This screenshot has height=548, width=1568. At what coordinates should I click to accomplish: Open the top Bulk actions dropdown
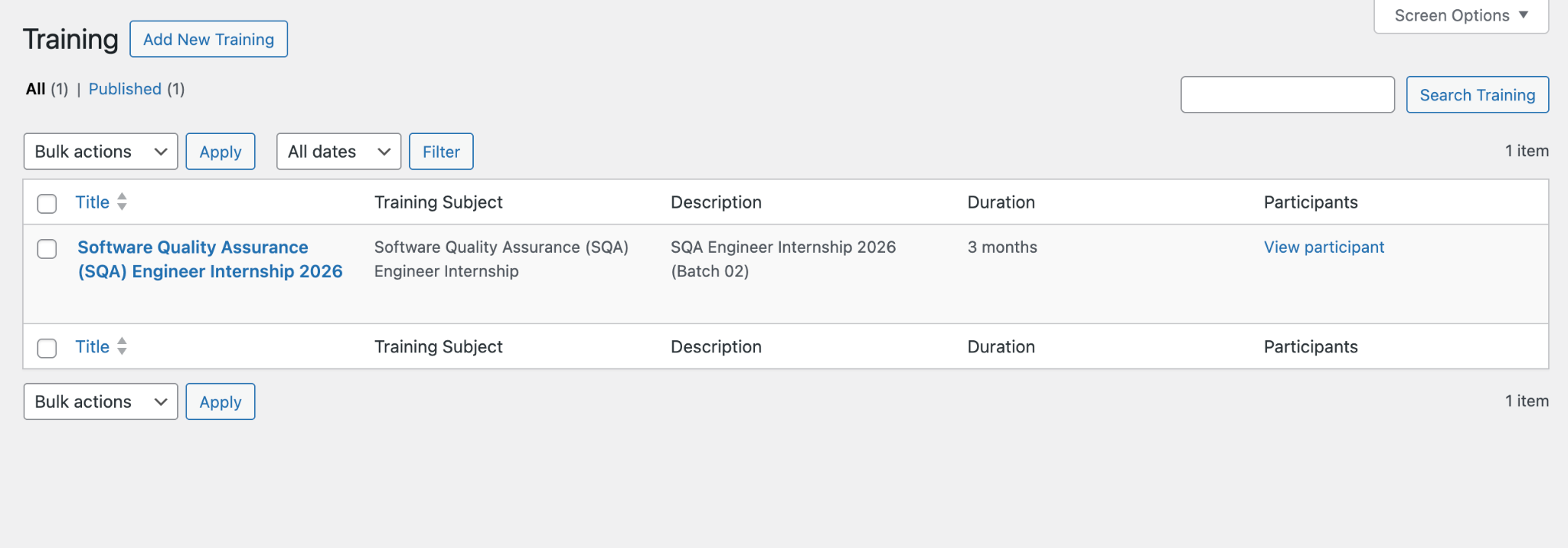click(100, 151)
